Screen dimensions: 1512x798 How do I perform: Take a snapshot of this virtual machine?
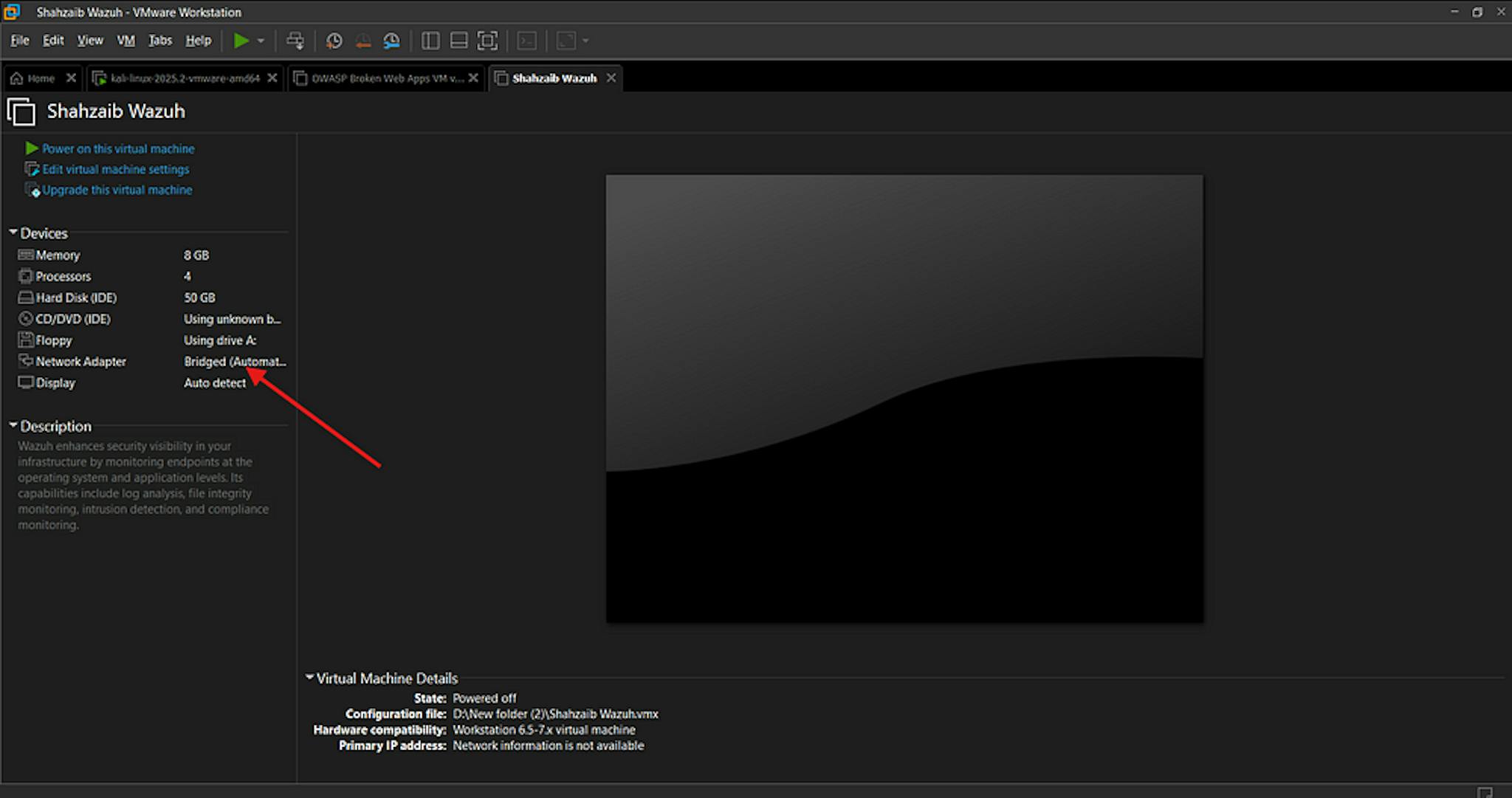pyautogui.click(x=334, y=41)
